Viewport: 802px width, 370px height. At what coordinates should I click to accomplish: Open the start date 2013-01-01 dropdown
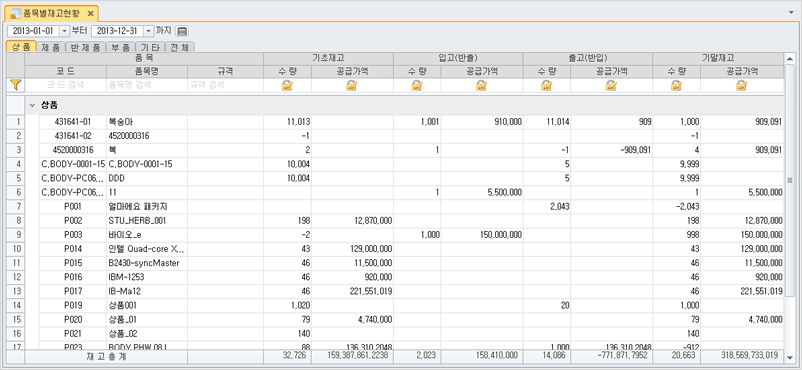[64, 31]
